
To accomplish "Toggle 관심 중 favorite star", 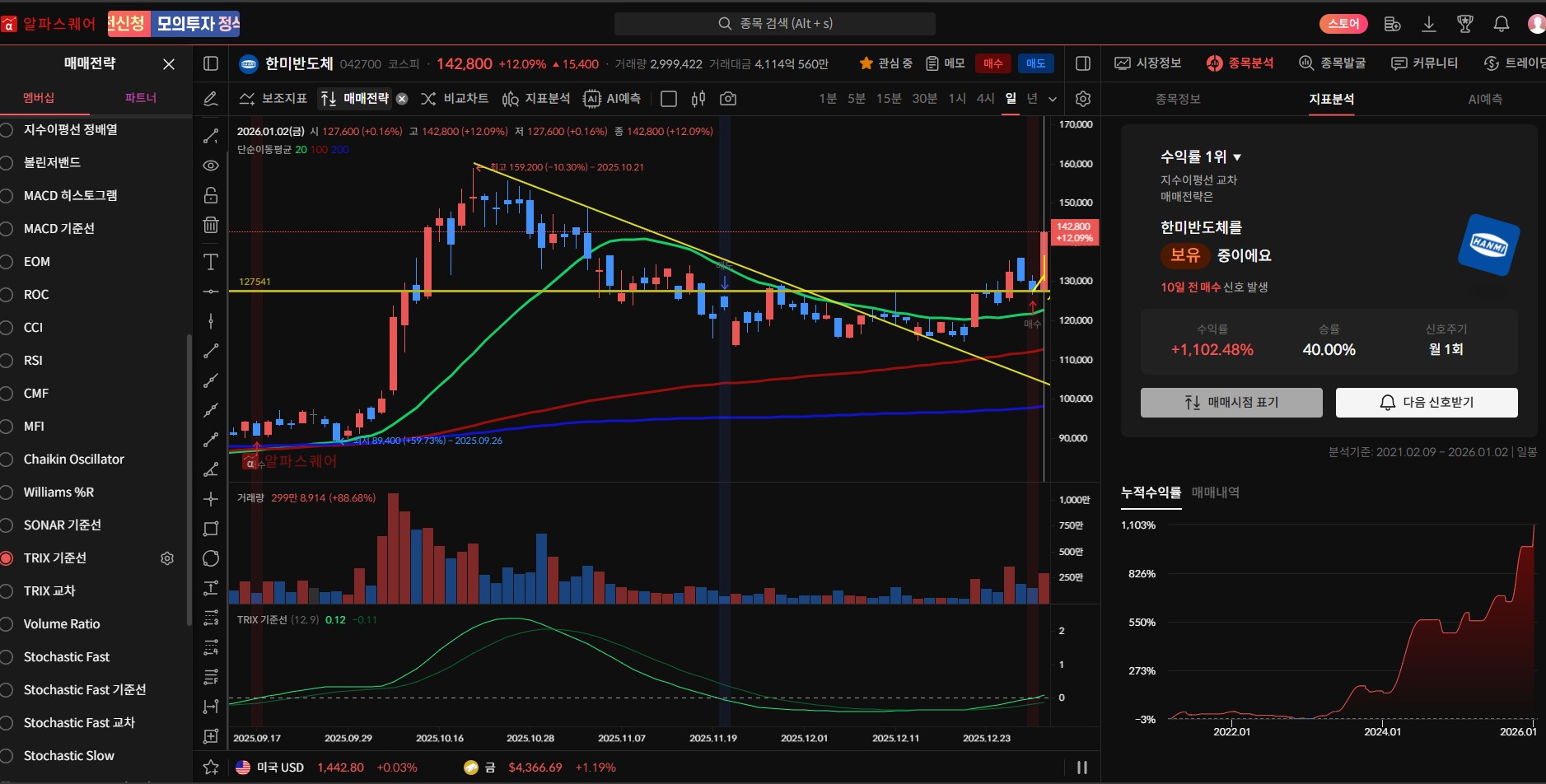I will (866, 63).
